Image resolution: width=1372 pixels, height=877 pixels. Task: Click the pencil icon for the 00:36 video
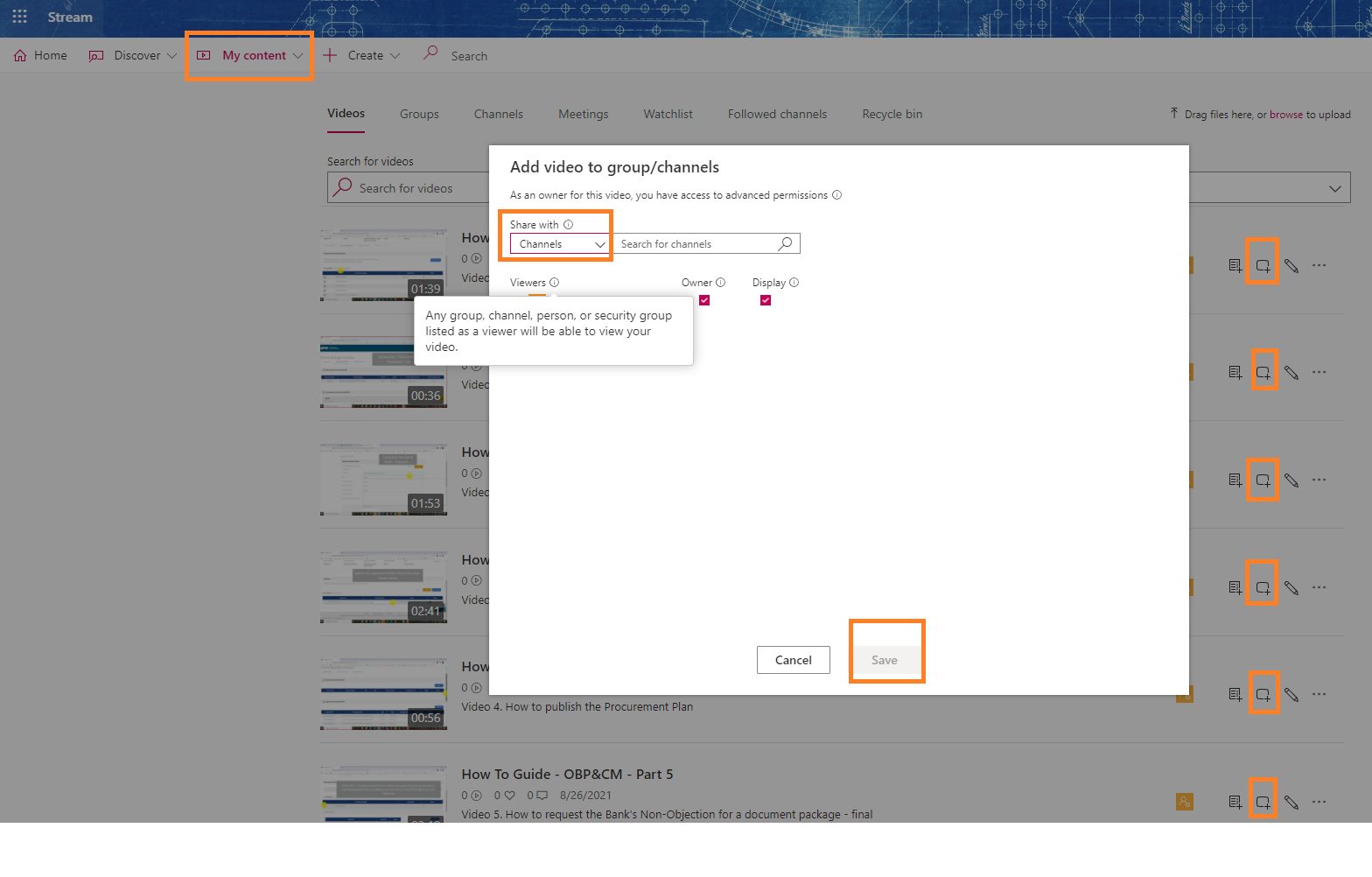tap(1291, 372)
